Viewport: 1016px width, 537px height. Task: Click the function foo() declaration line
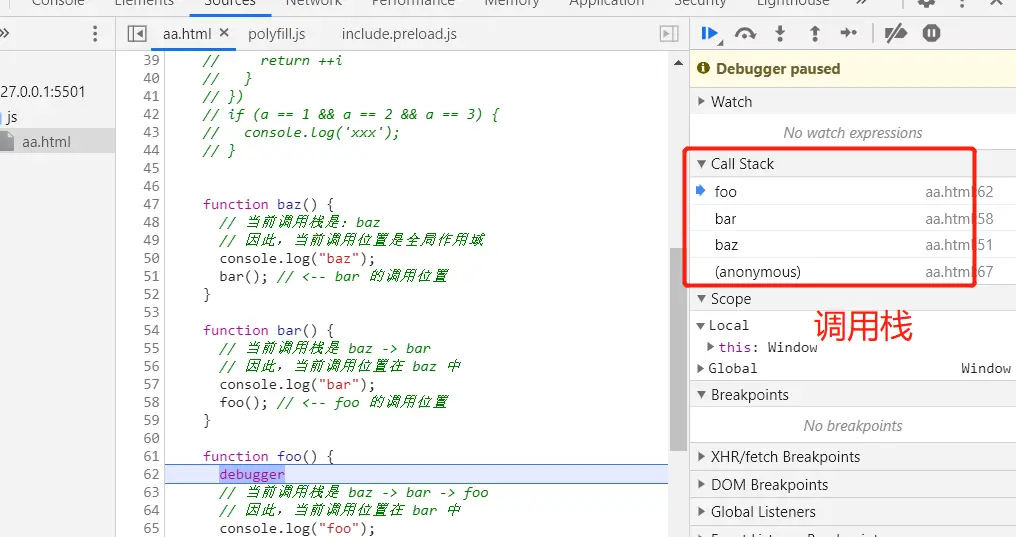(x=268, y=456)
